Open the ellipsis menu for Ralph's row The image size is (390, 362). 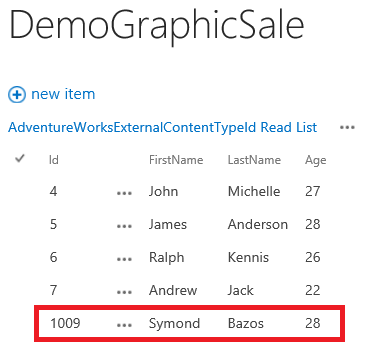(x=124, y=259)
